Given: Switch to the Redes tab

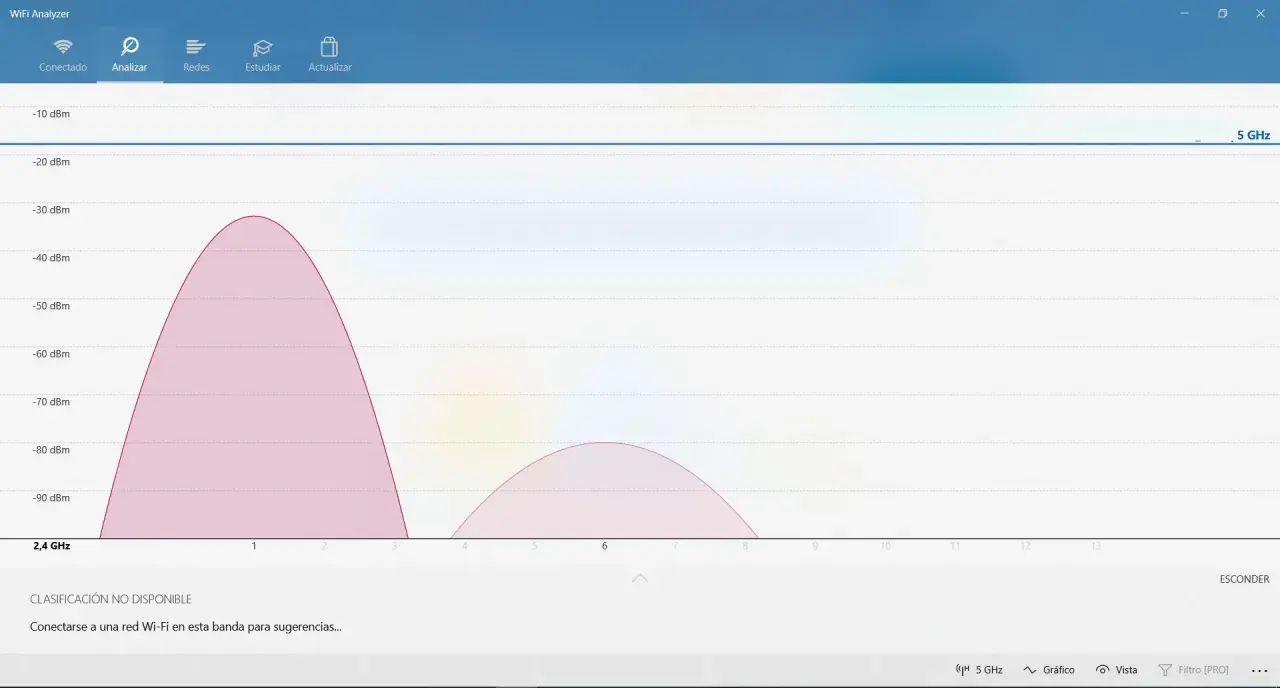Looking at the screenshot, I should pos(196,56).
